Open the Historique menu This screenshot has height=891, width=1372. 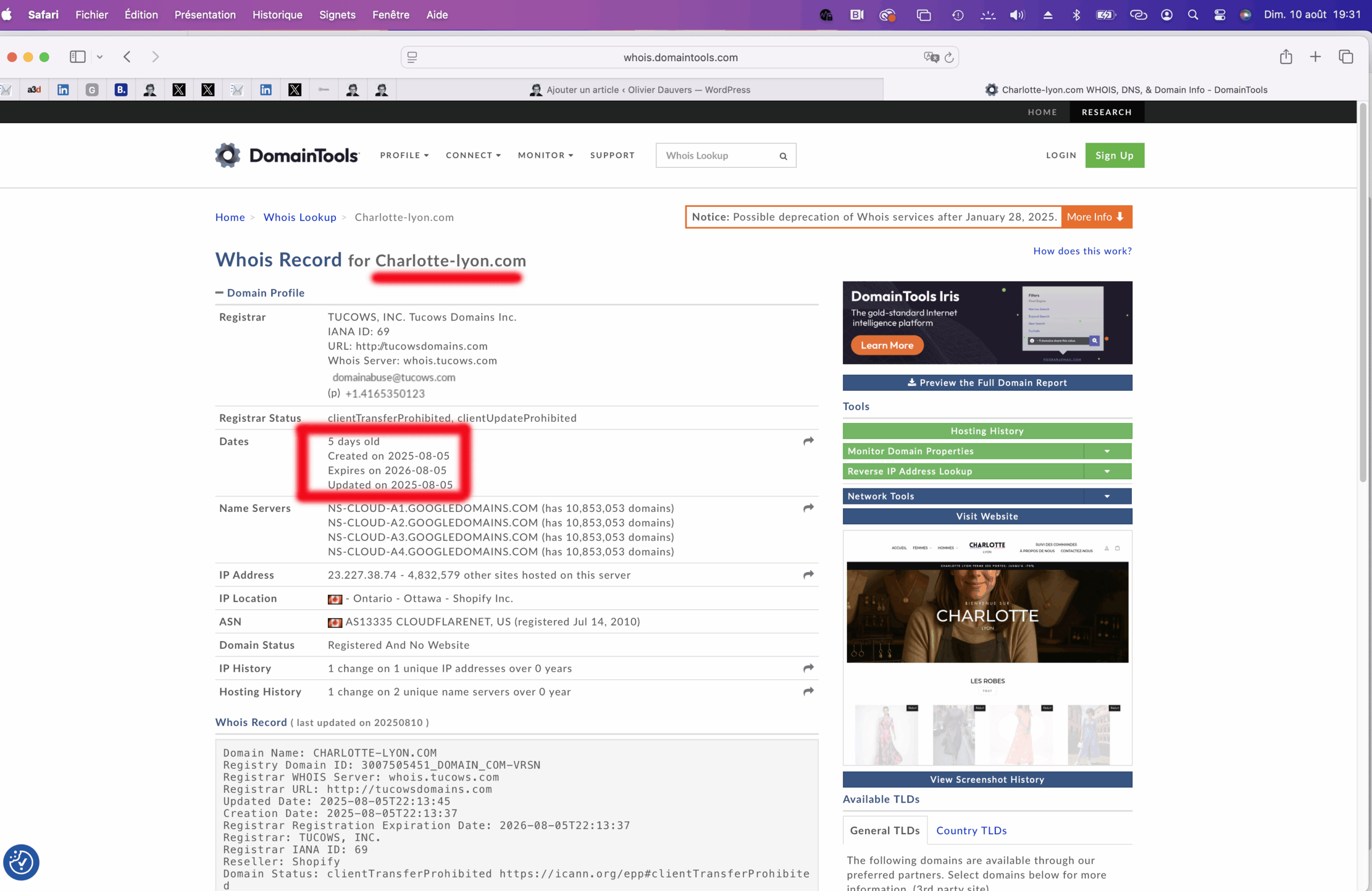tap(277, 15)
